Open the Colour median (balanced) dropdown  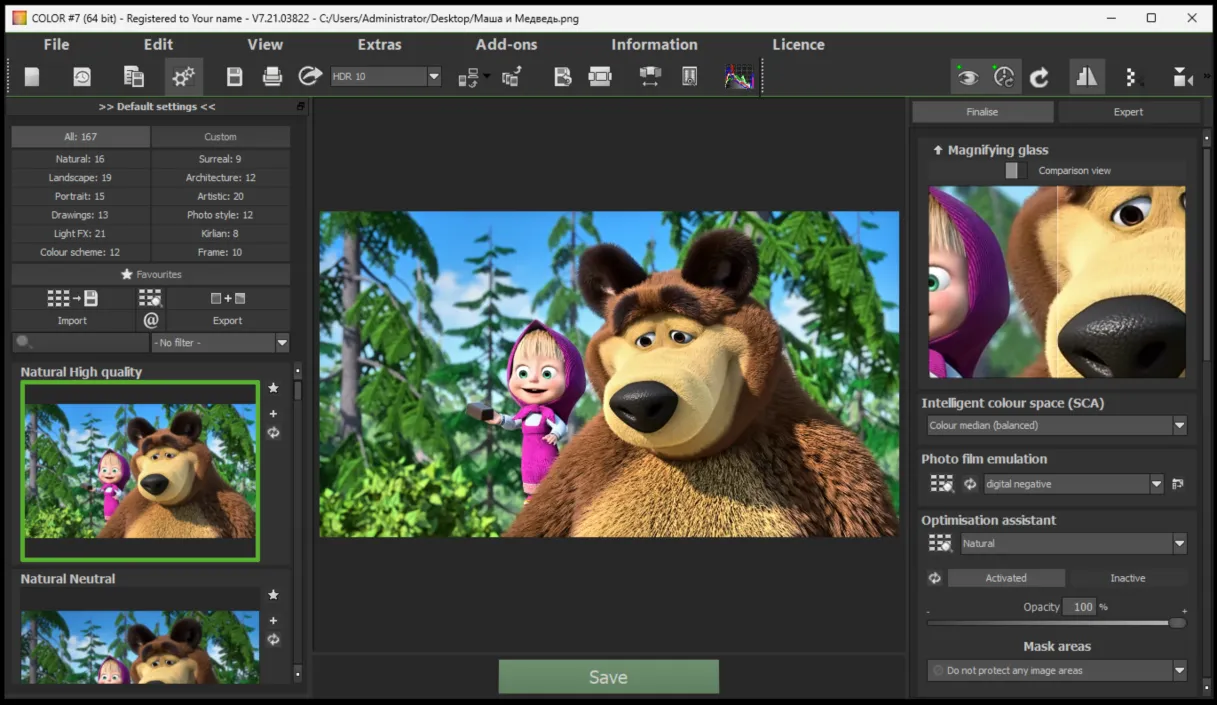(x=1056, y=425)
